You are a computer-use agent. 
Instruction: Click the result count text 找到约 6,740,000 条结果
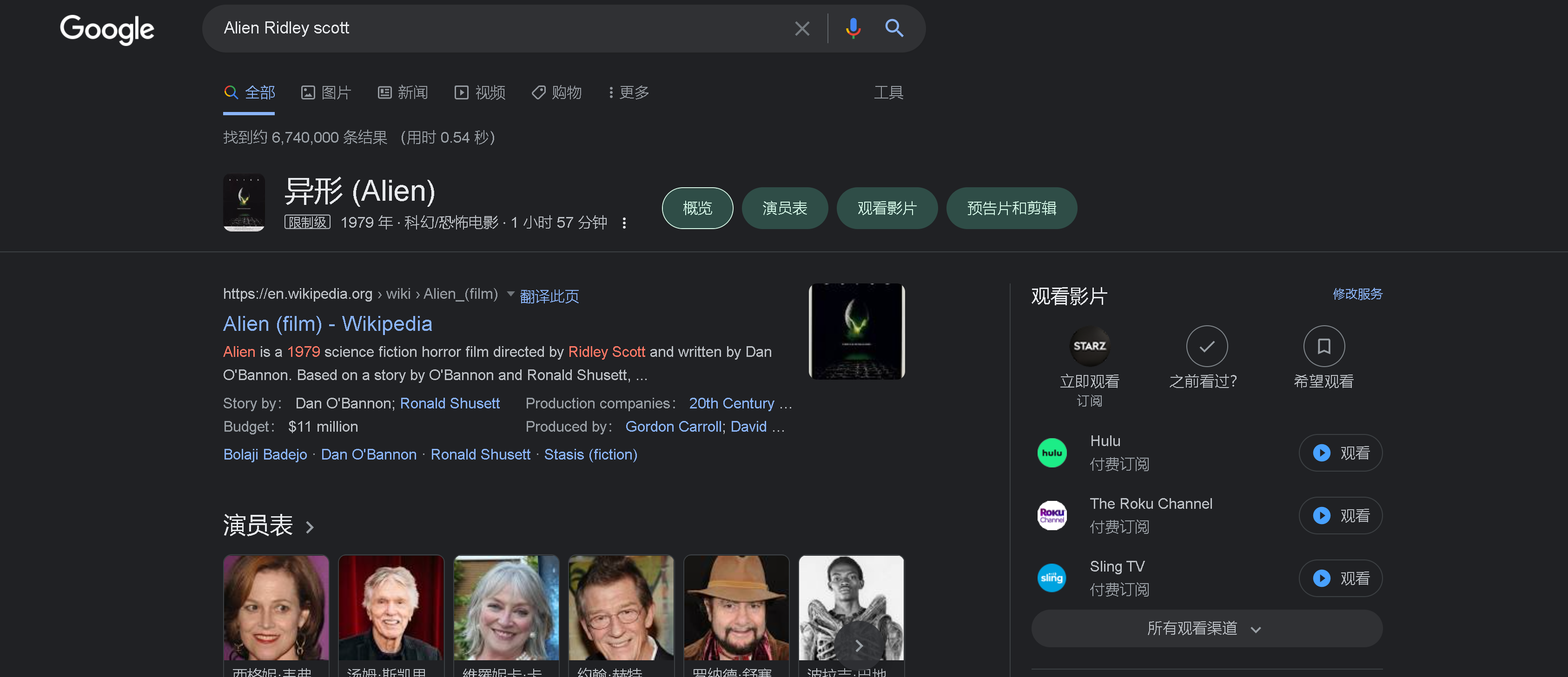pyautogui.click(x=305, y=138)
